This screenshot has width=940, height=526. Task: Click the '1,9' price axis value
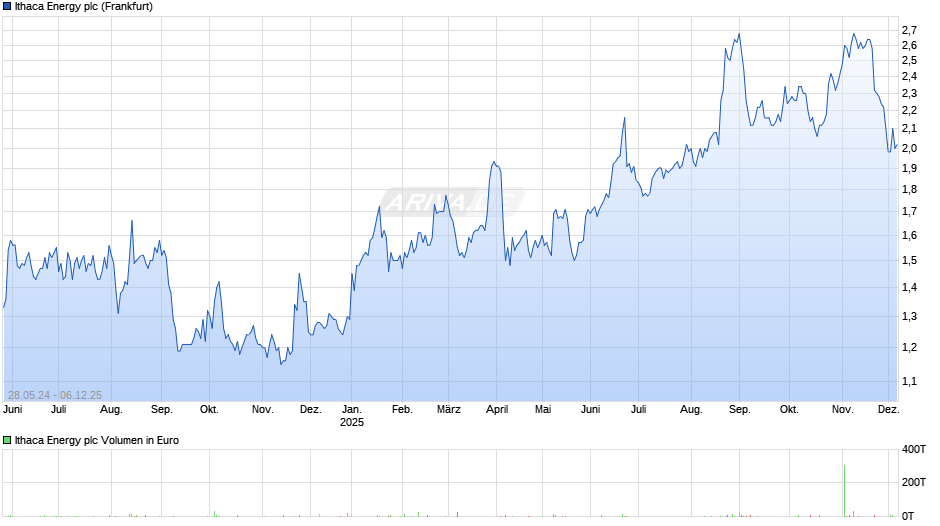[909, 169]
